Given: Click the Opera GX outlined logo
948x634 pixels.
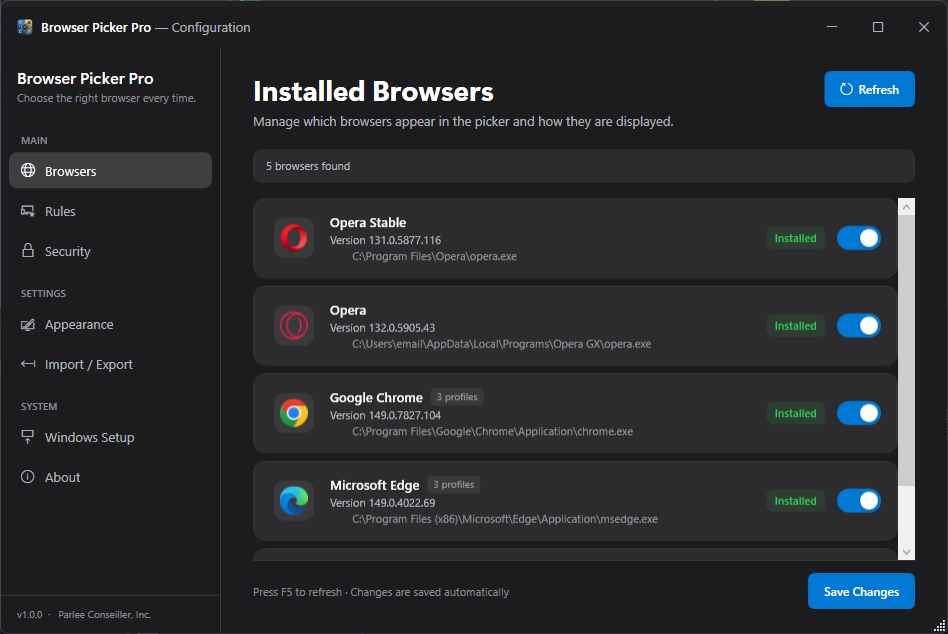Looking at the screenshot, I should coord(294,326).
